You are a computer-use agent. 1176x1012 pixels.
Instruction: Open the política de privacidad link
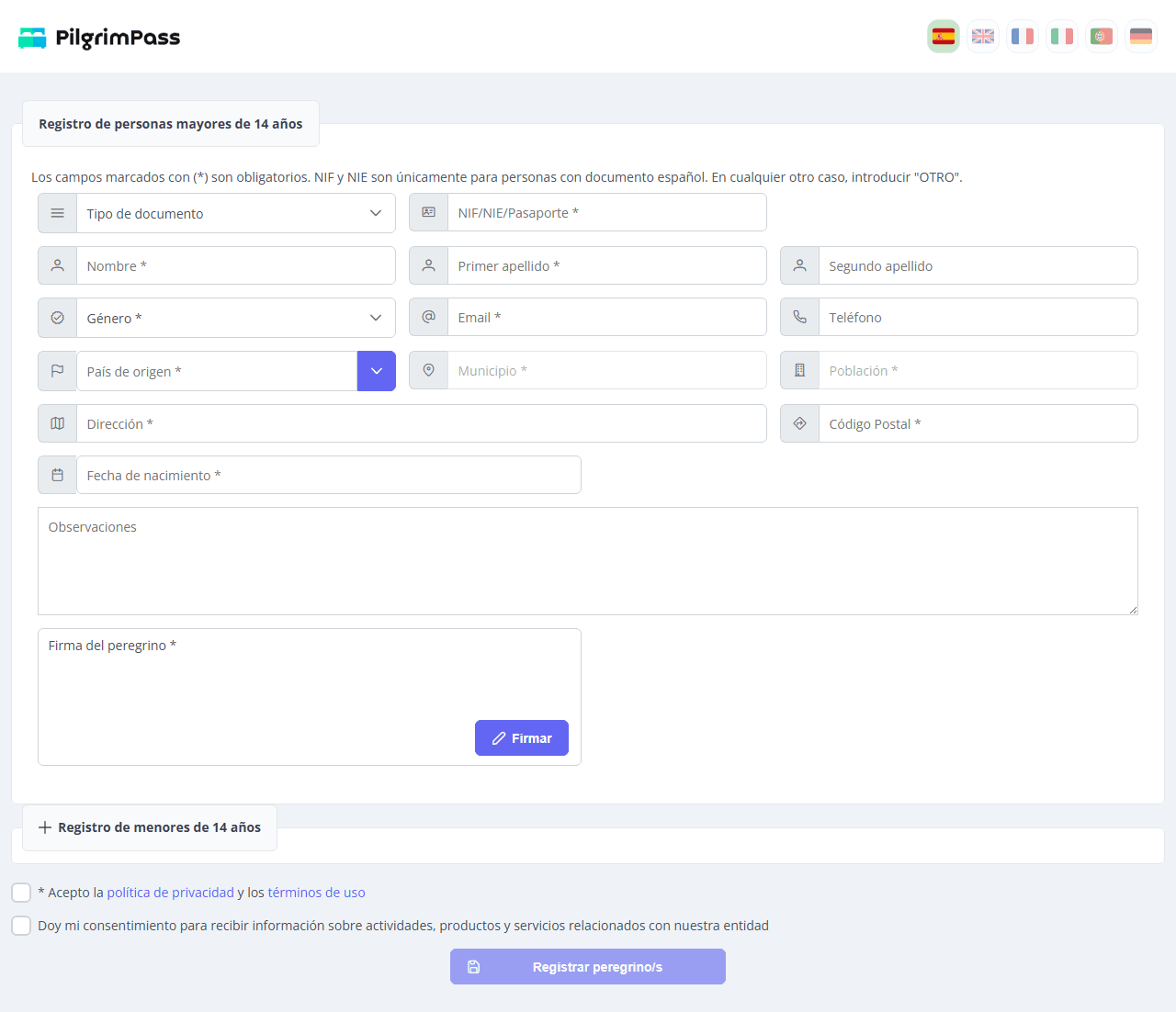pos(171,893)
